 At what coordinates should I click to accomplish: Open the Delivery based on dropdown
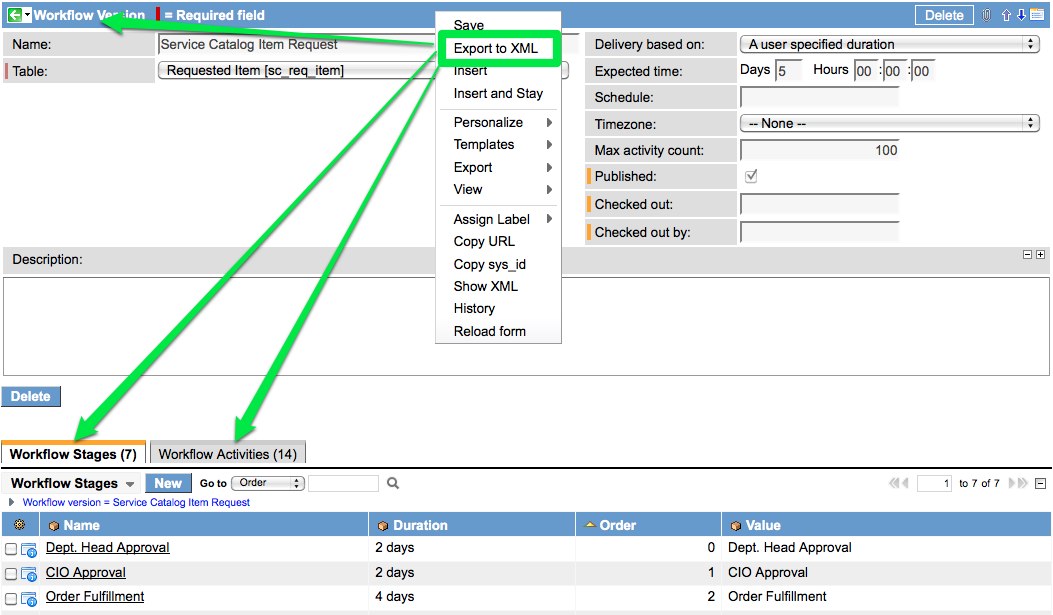889,44
